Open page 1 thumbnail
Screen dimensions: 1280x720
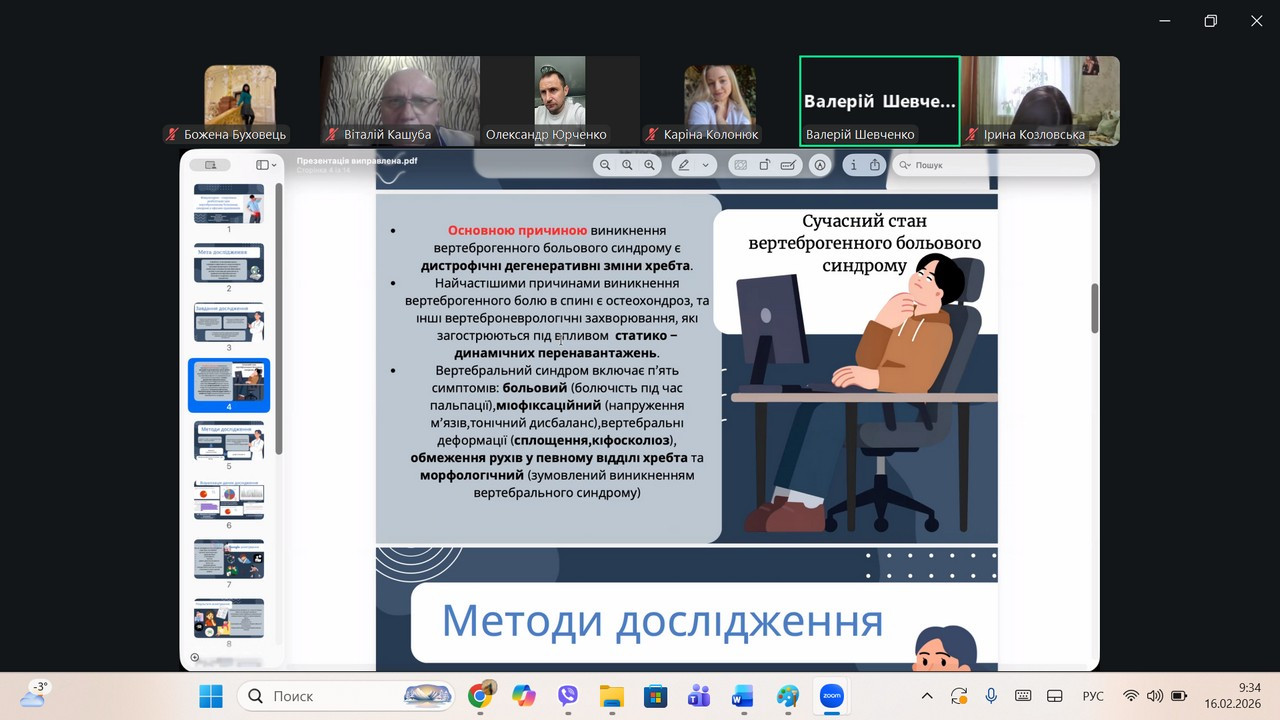[229, 204]
